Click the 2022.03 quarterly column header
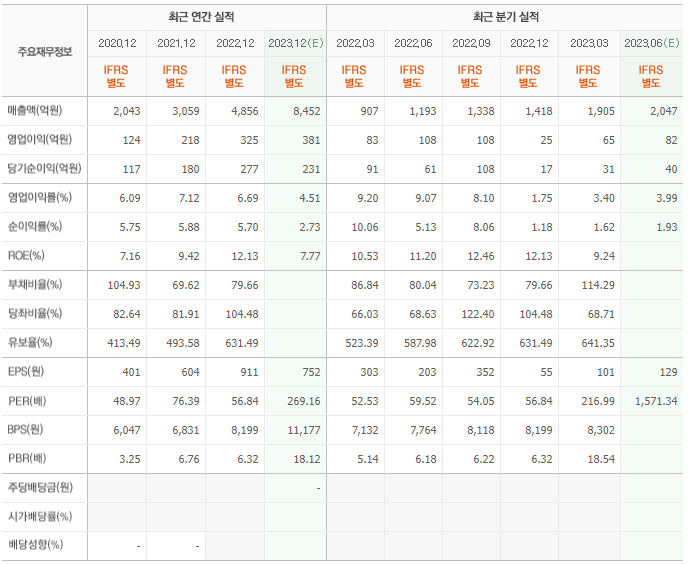688x564 pixels. coord(355,43)
